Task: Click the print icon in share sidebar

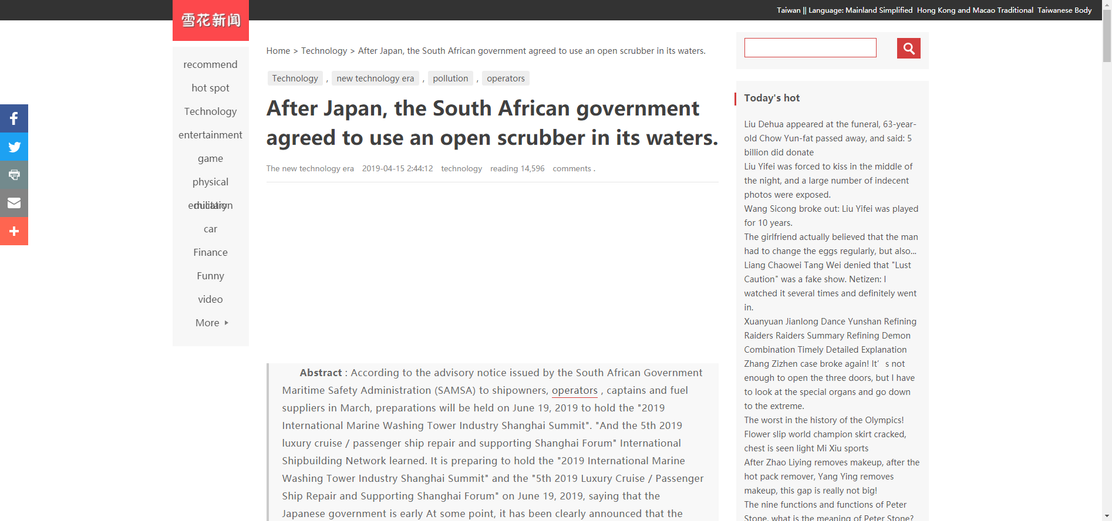Action: click(13, 175)
